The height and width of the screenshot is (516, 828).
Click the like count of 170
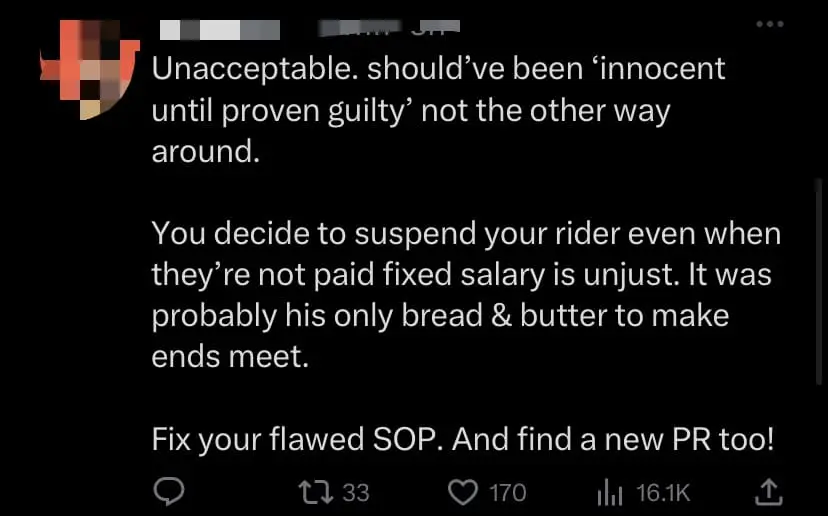[x=507, y=492]
